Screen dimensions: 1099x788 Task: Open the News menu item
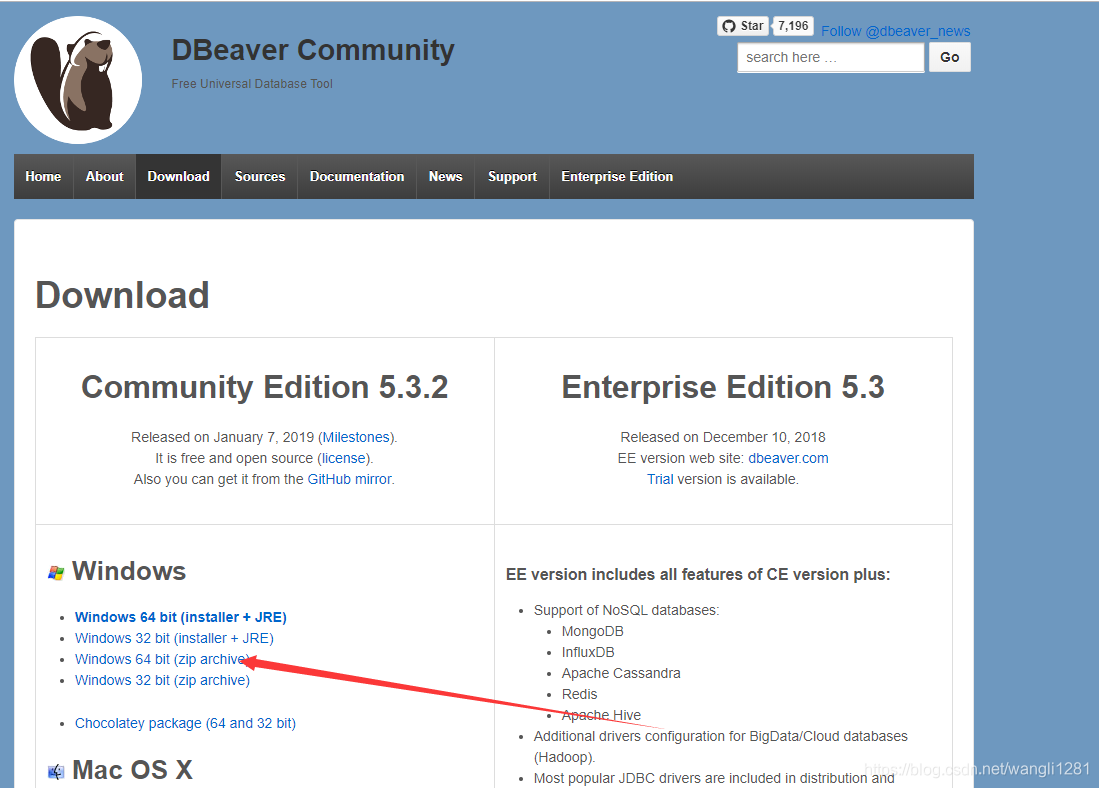446,177
